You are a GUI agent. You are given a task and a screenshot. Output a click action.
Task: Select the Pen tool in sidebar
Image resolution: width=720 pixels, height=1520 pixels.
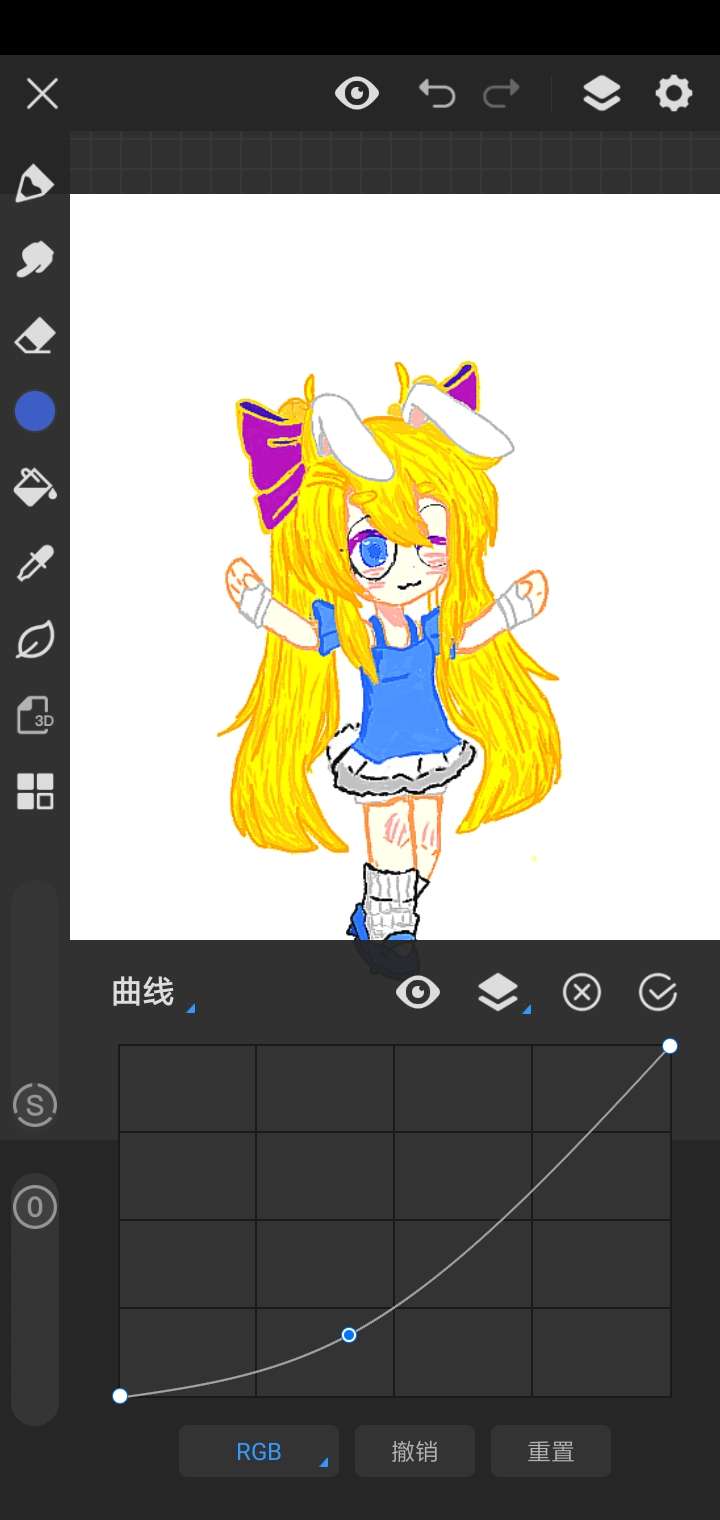point(35,184)
